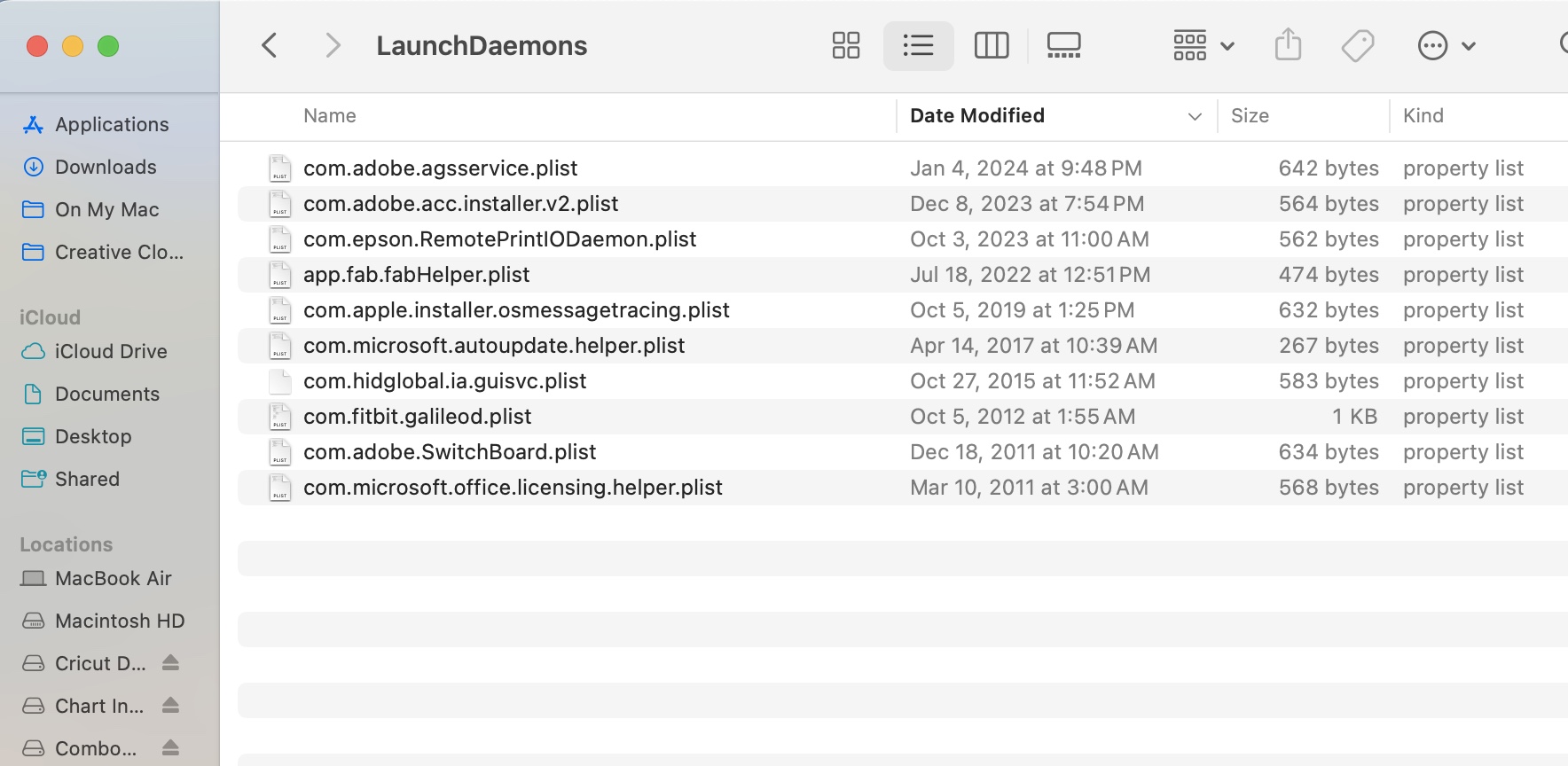Eject the Cricut disk
Image resolution: width=1568 pixels, height=766 pixels.
[x=171, y=663]
